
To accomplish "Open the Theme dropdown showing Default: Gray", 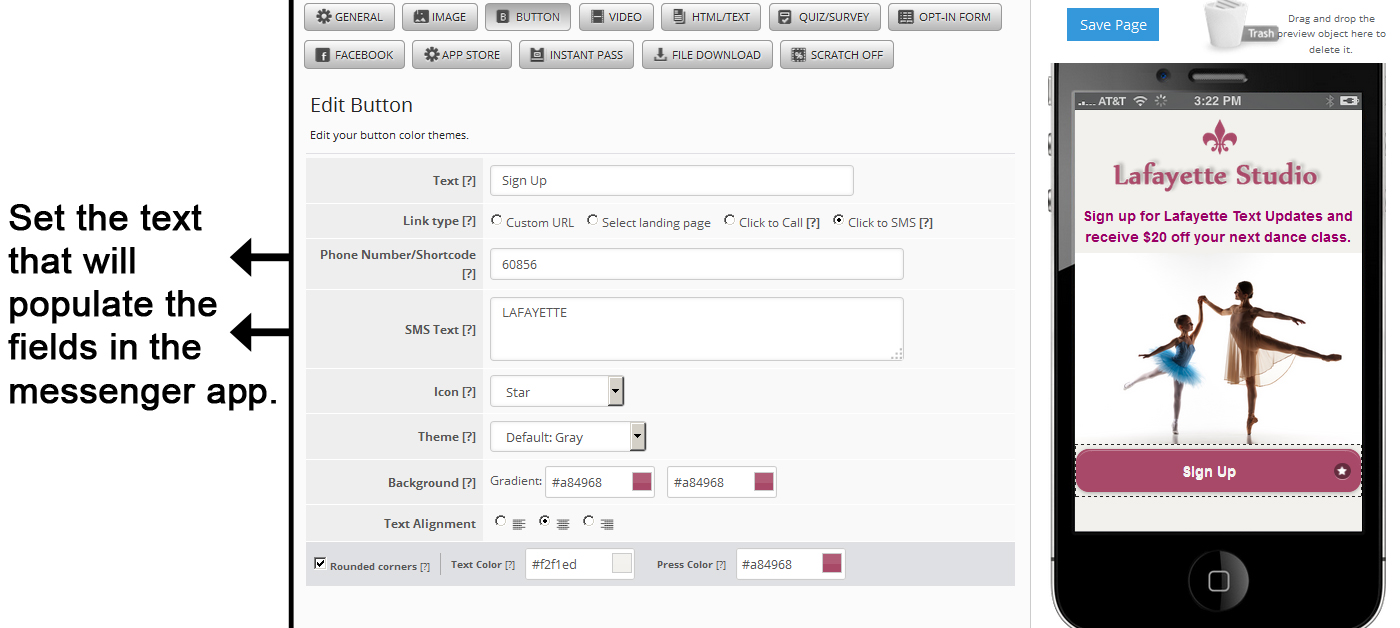I will (568, 436).
